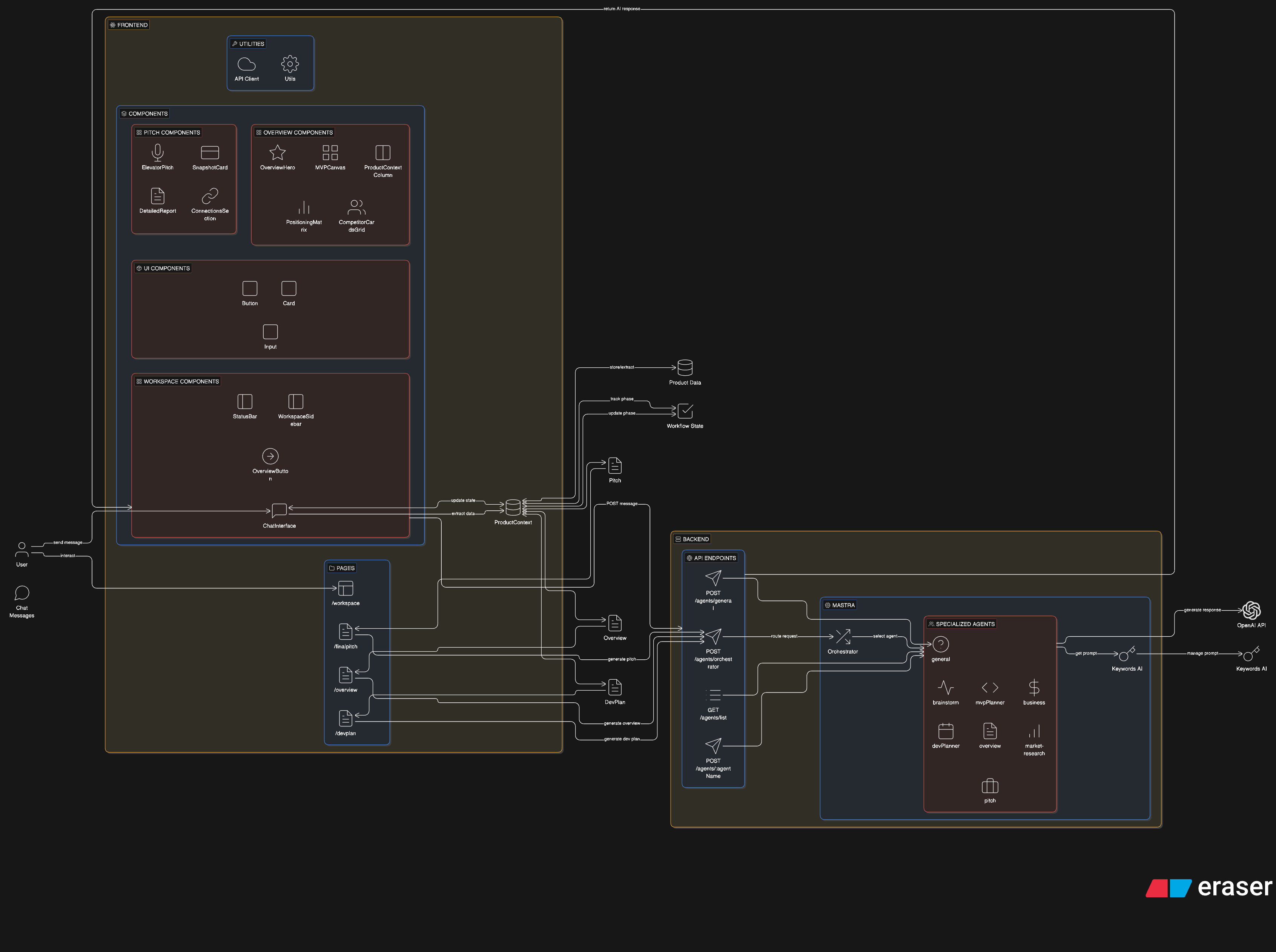Click the /workspace page node
The width and height of the screenshot is (1276, 952).
click(345, 588)
